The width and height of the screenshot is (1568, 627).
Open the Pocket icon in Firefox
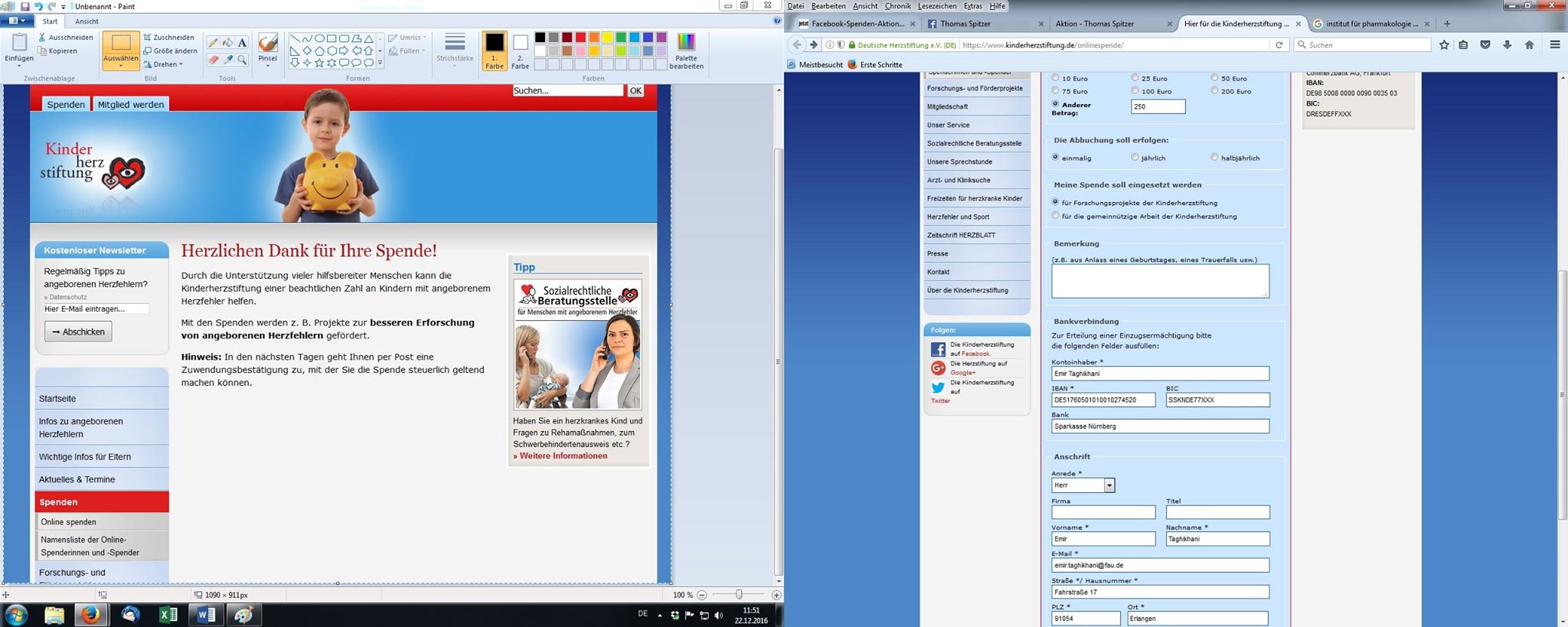[x=1485, y=45]
